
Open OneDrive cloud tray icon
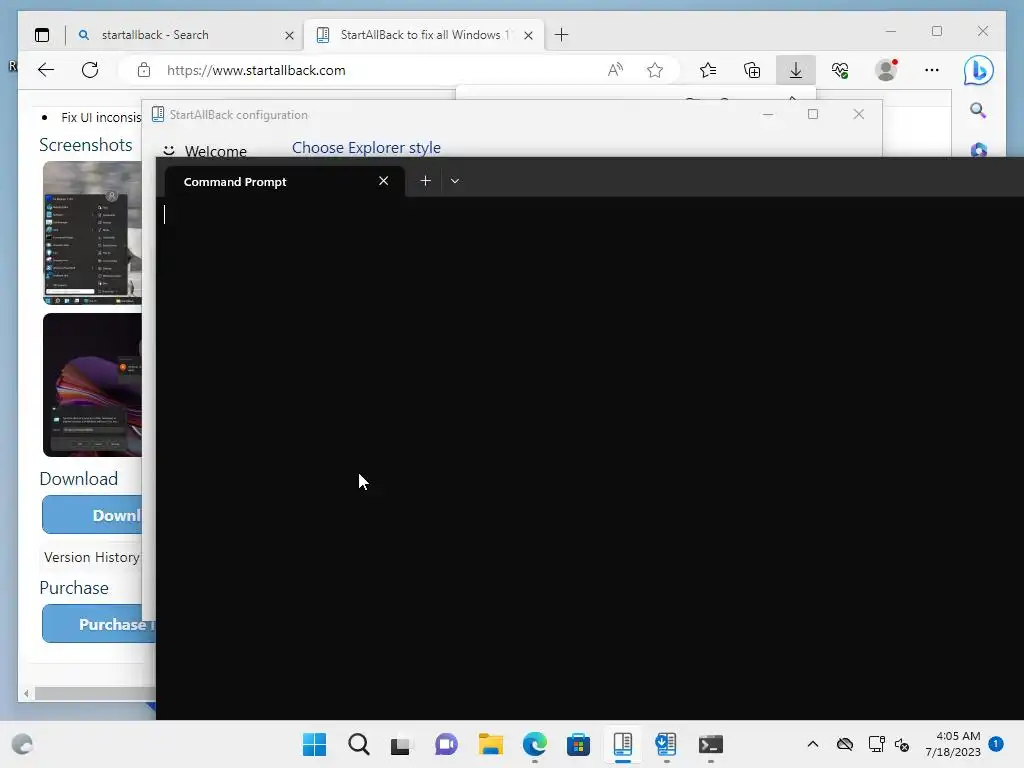tap(844, 744)
